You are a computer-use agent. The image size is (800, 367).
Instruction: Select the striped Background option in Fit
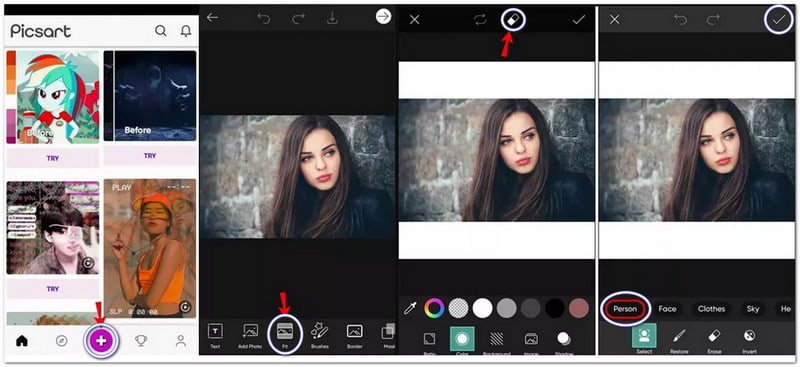pos(496,342)
